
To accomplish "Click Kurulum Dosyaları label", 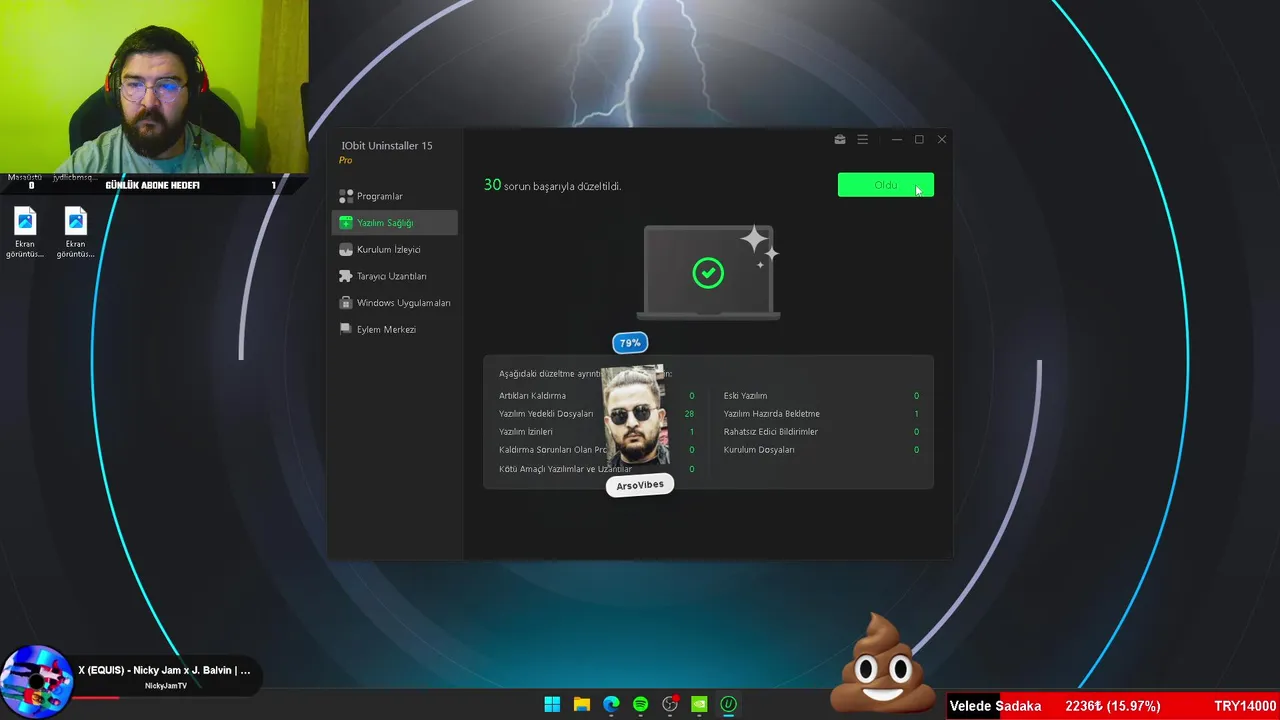I will (759, 450).
